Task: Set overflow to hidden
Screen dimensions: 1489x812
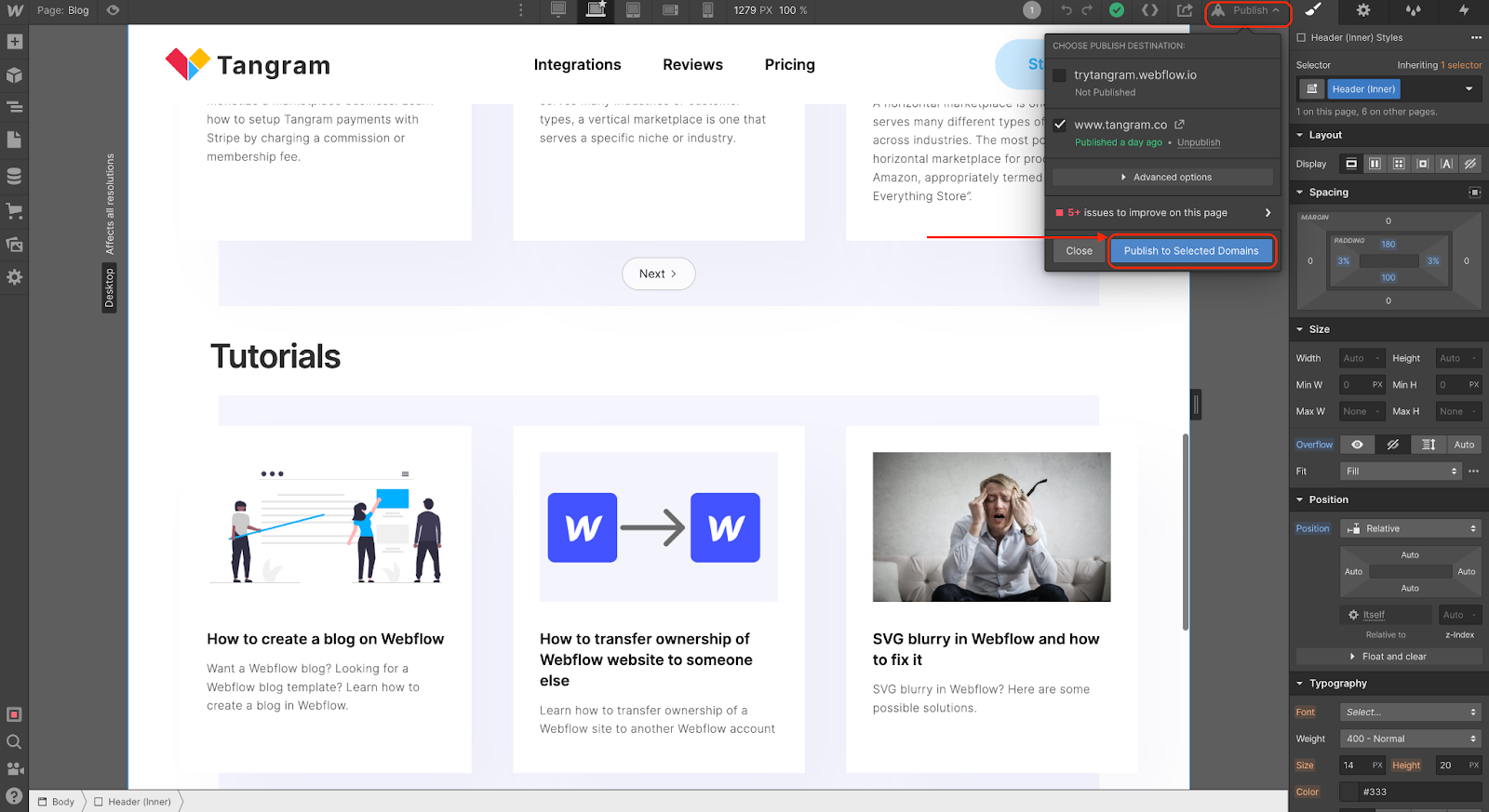Action: [1393, 445]
